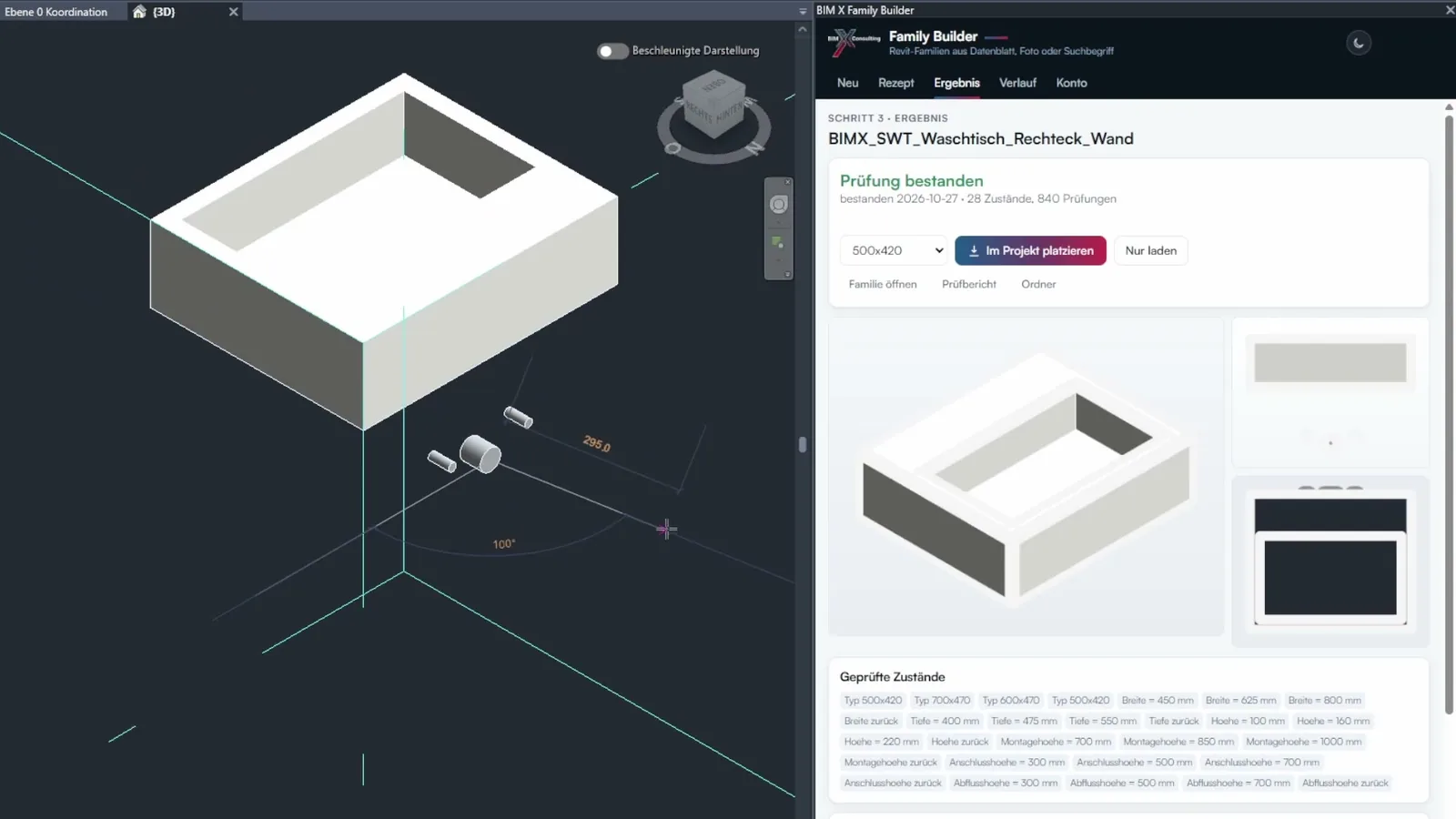The image size is (1456, 819).
Task: Click the home icon on {3D} tab
Action: pos(139,12)
